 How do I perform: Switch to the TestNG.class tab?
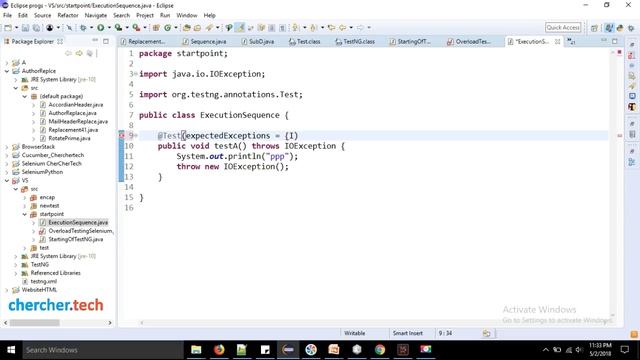(x=355, y=42)
